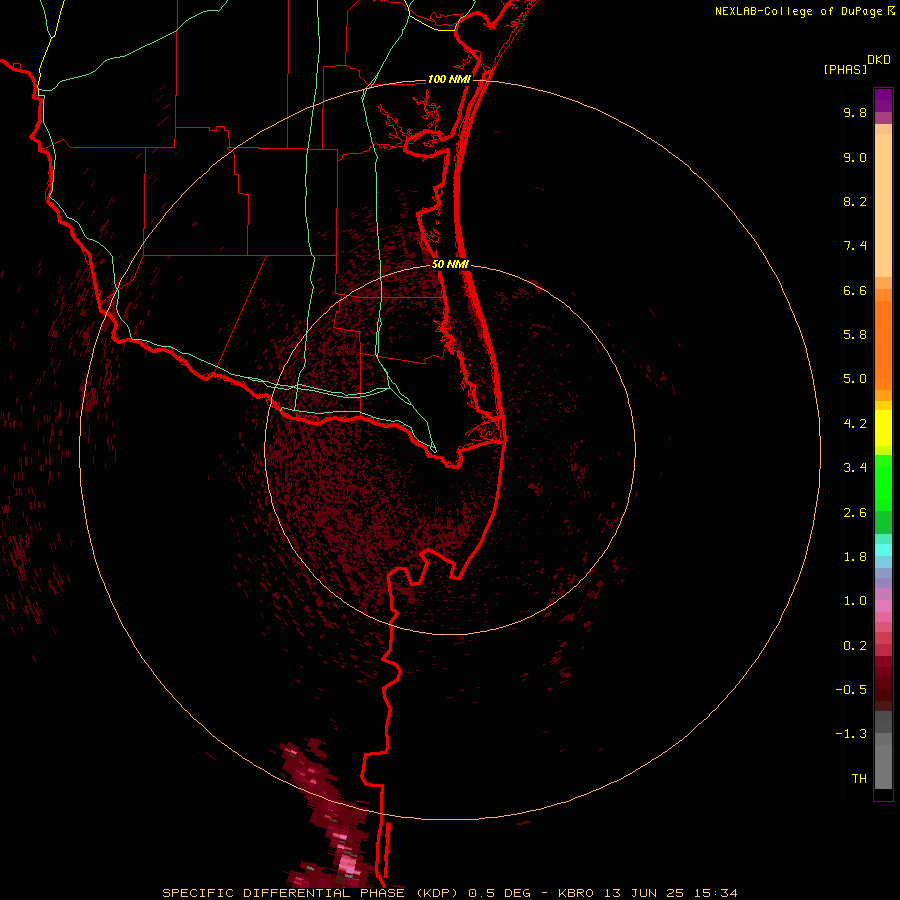Click the 9.0 scale value
The height and width of the screenshot is (900, 900).
(x=855, y=157)
